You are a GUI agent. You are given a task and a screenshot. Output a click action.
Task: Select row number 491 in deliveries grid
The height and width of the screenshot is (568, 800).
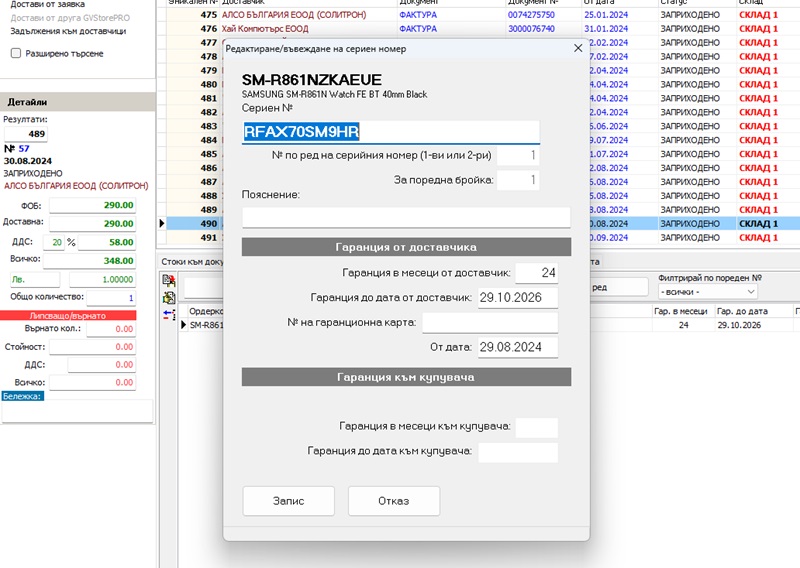point(209,237)
